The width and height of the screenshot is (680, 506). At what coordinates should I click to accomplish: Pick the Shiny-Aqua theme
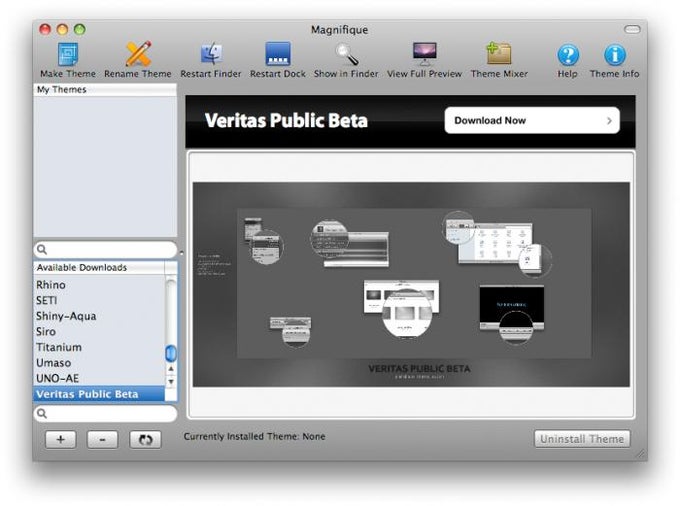99,316
